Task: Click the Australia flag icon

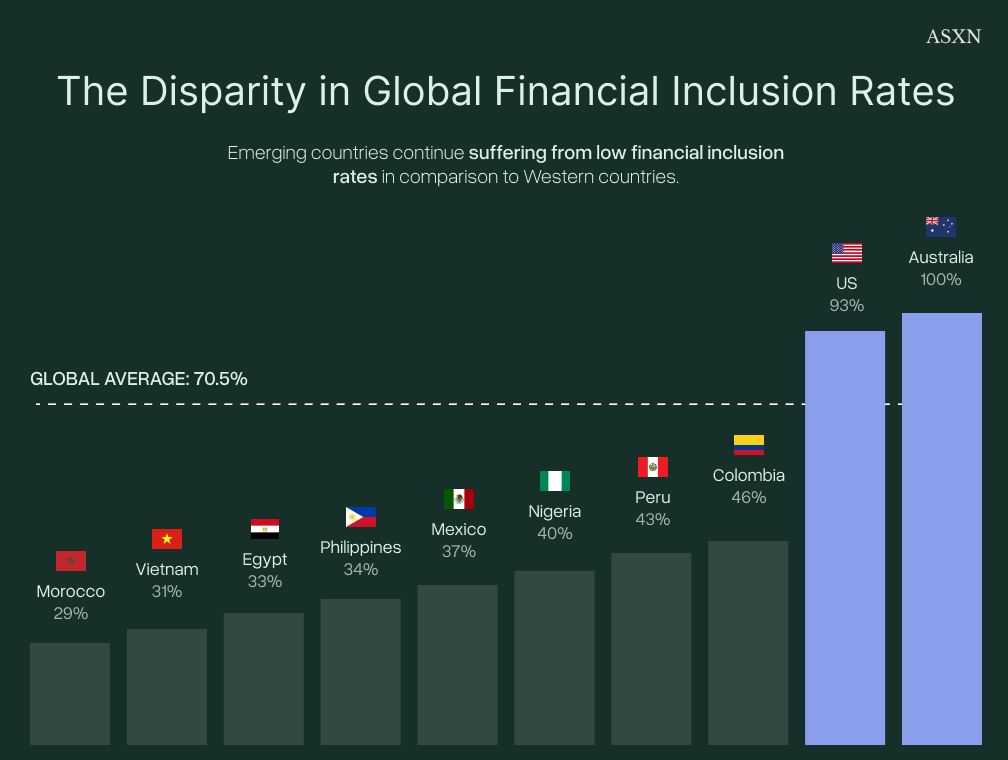Action: pos(940,227)
